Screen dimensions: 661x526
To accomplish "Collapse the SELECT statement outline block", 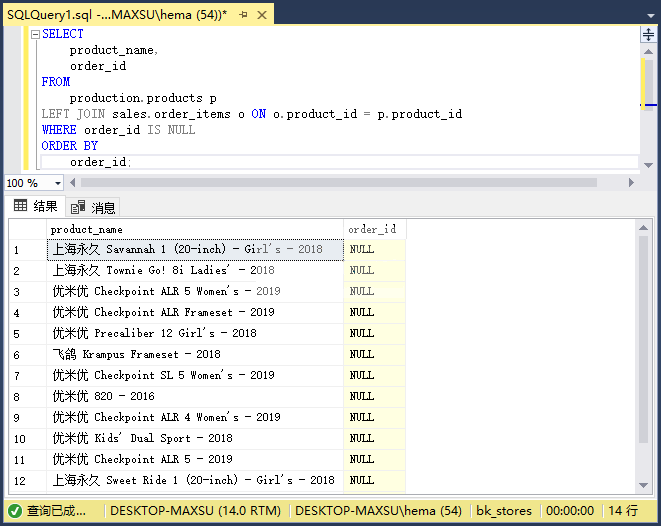I will click(x=35, y=34).
